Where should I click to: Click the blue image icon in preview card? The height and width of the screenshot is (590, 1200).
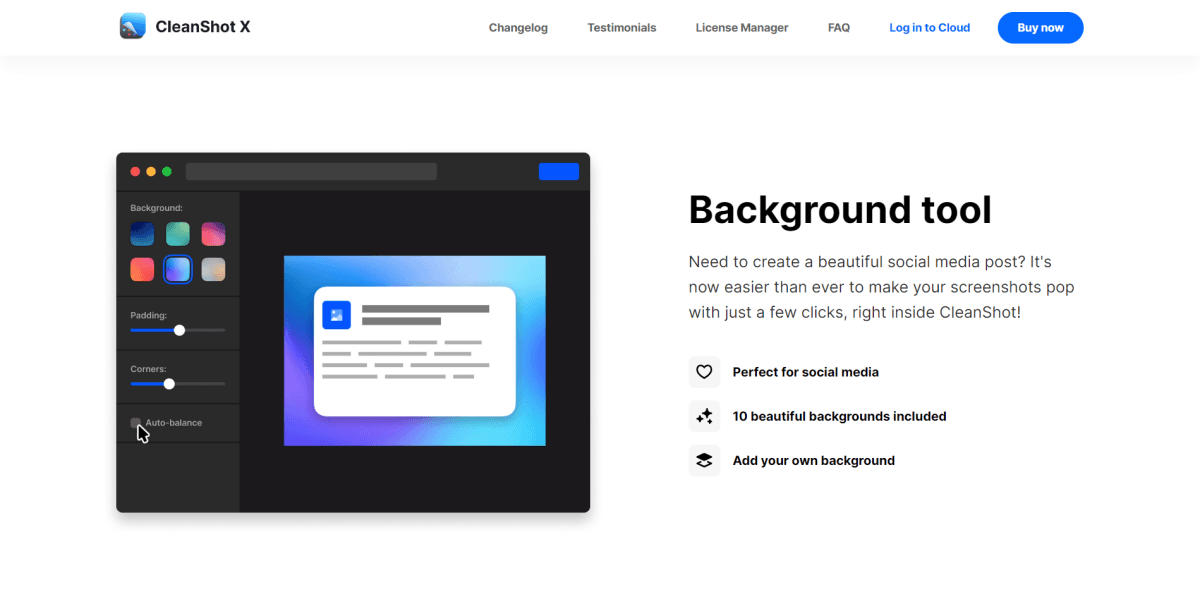(x=336, y=315)
